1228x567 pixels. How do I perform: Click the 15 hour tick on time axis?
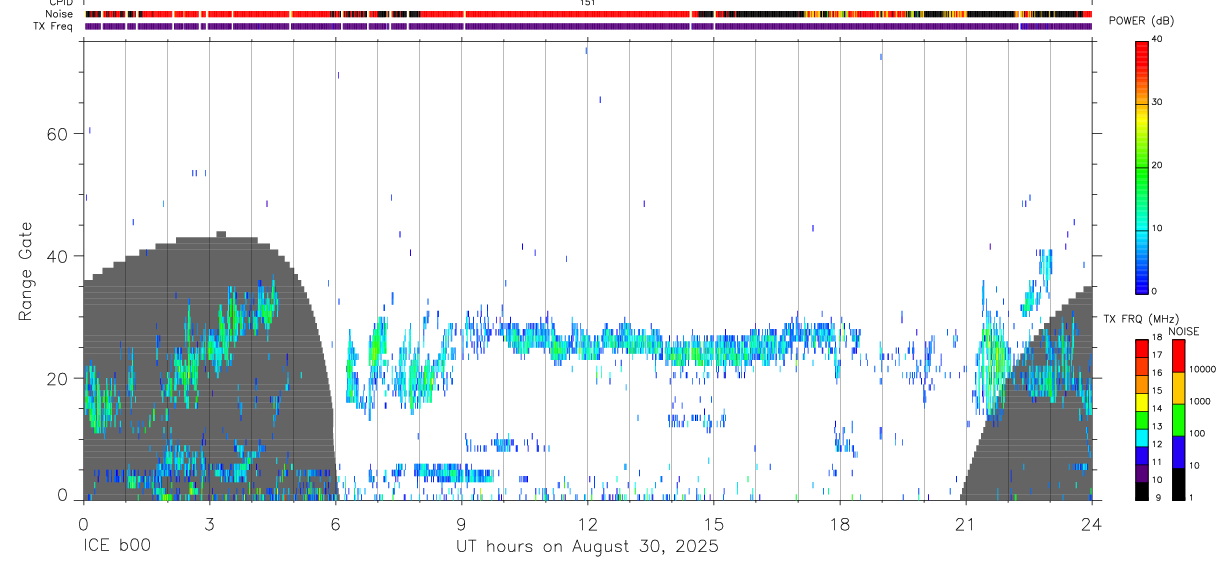pyautogui.click(x=713, y=522)
